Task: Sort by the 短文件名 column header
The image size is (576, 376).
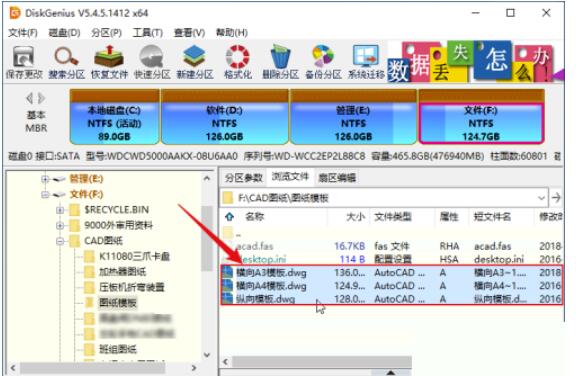Action: (x=492, y=217)
